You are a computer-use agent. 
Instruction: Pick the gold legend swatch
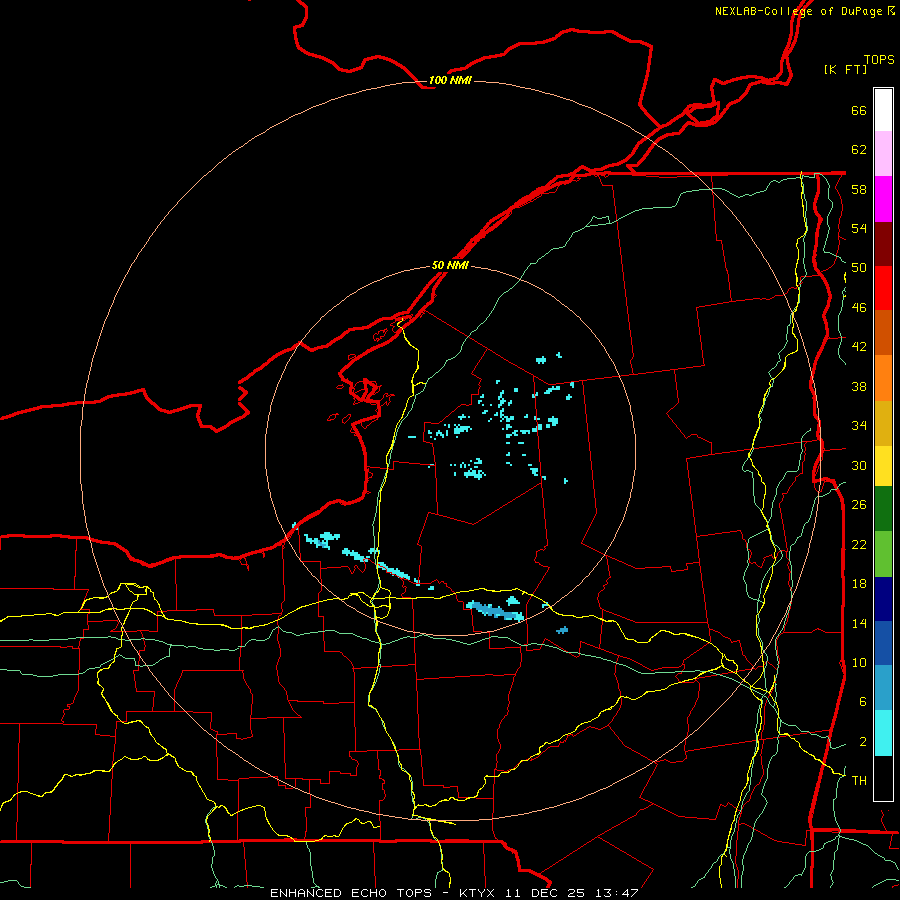(883, 423)
